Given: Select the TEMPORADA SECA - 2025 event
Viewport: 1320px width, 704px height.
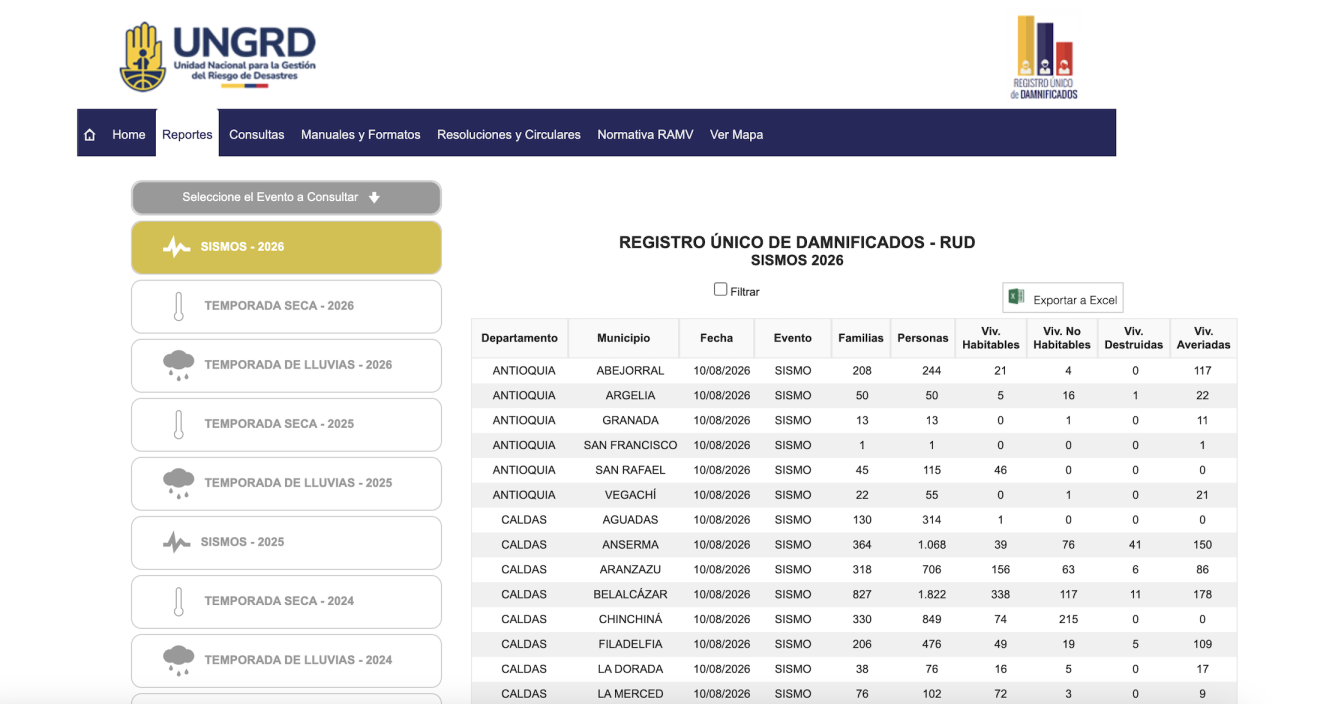Looking at the screenshot, I should click(x=286, y=424).
